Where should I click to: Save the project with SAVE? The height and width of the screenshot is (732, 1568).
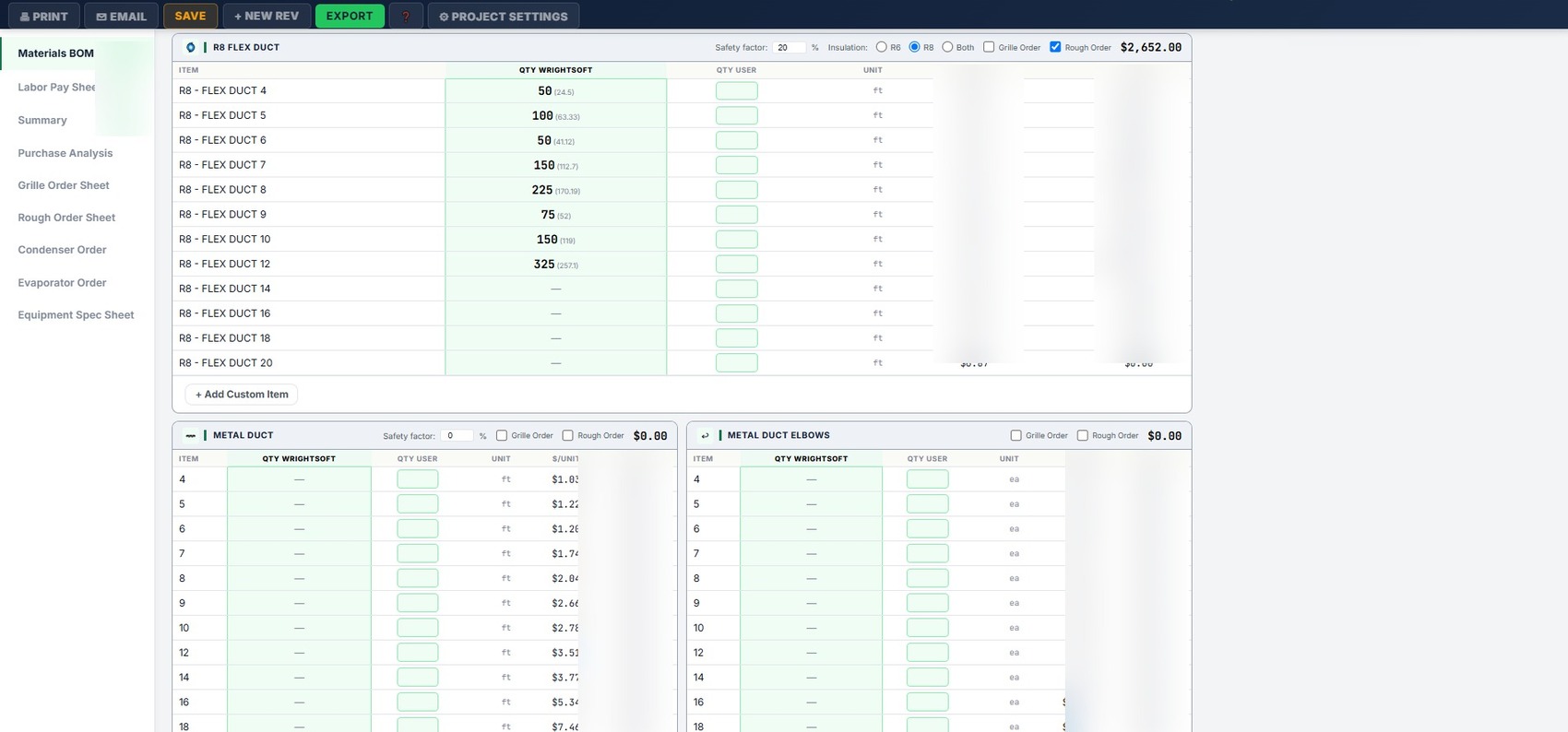pos(190,16)
